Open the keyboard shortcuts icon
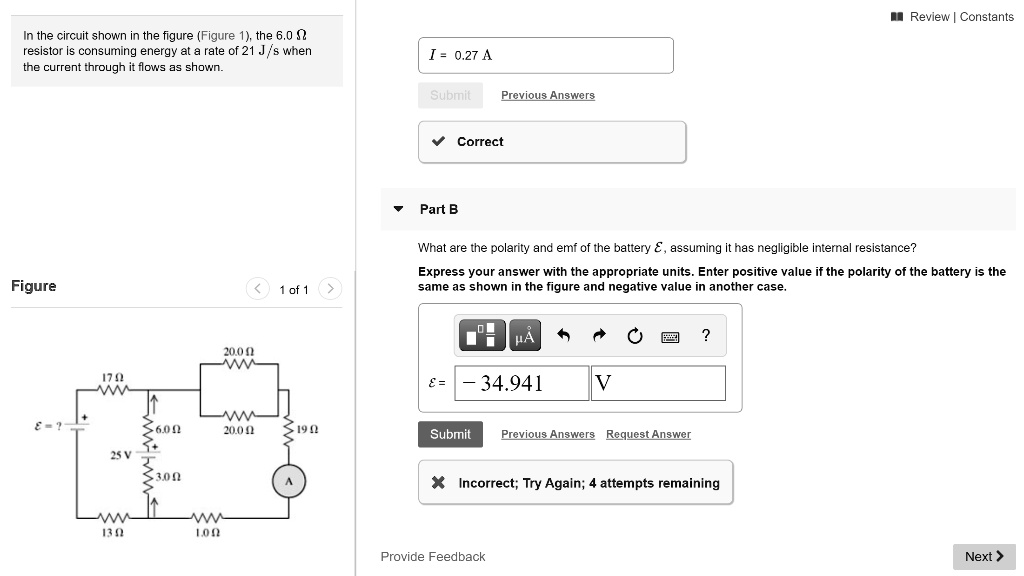This screenshot has height=576, width=1024. 668,335
